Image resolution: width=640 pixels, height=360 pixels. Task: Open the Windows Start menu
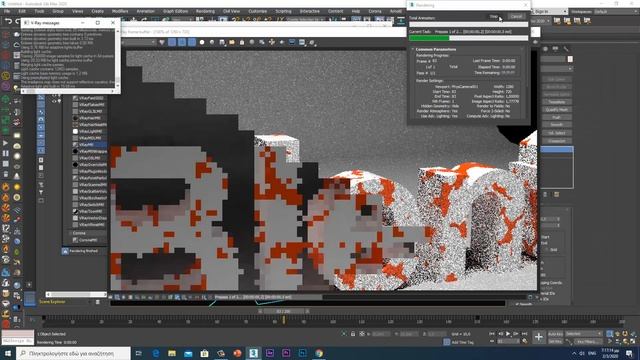point(8,353)
